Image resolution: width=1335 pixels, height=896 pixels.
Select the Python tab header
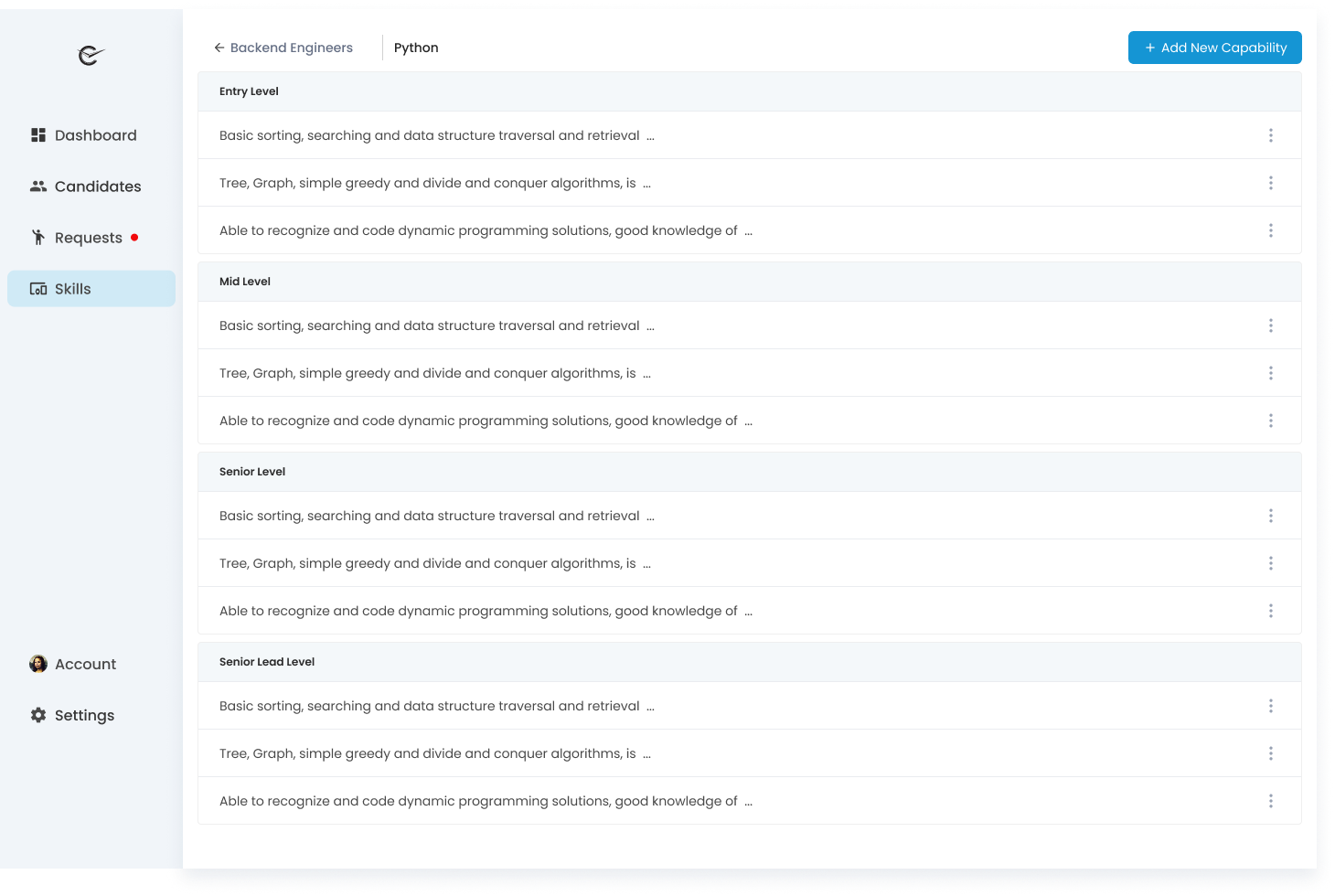click(x=416, y=47)
